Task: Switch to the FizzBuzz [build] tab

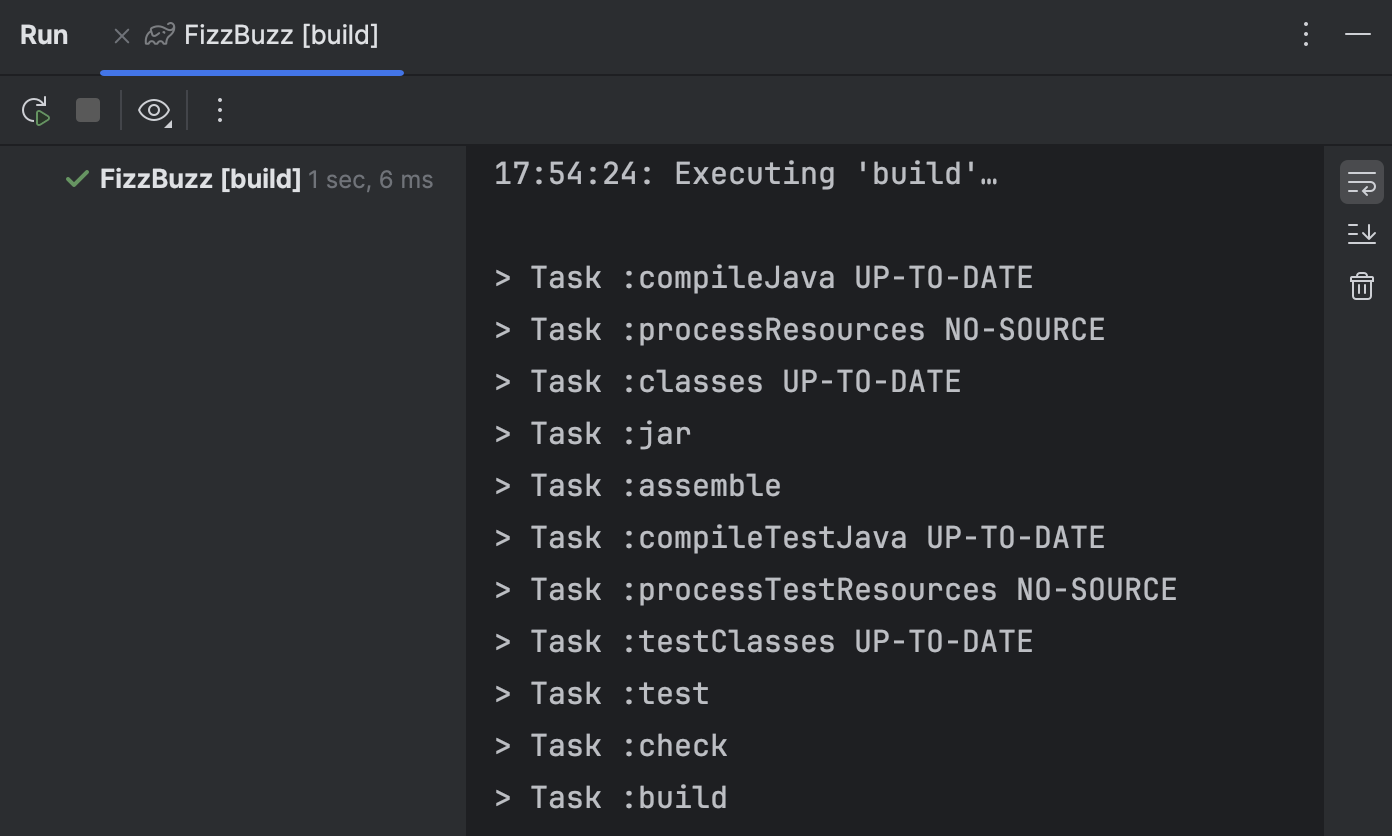Action: (x=280, y=35)
